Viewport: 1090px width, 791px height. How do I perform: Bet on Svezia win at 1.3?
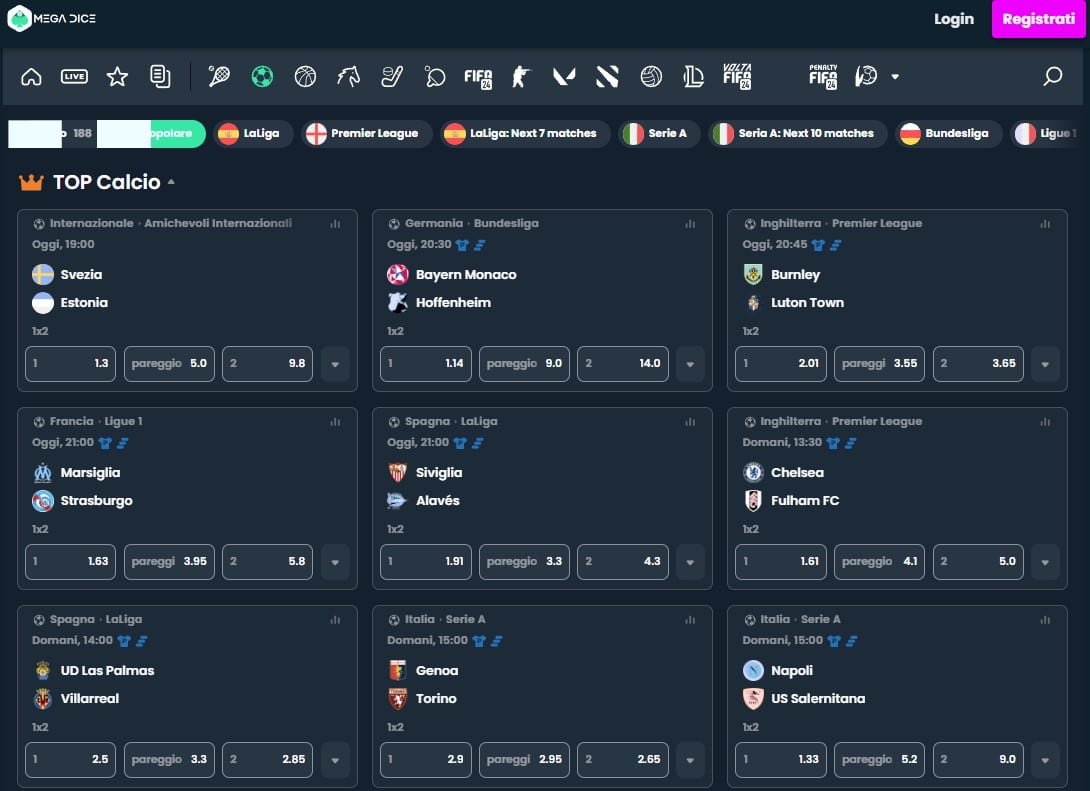point(70,364)
